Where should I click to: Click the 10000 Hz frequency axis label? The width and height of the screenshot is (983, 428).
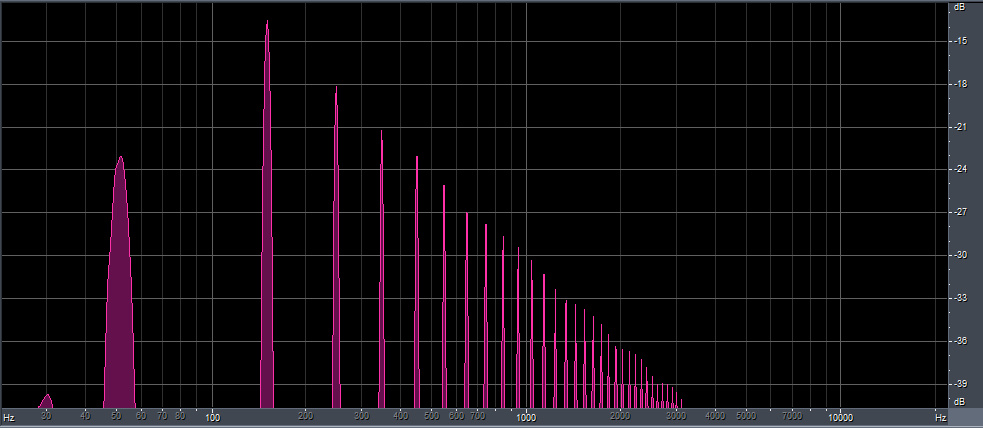tap(840, 416)
